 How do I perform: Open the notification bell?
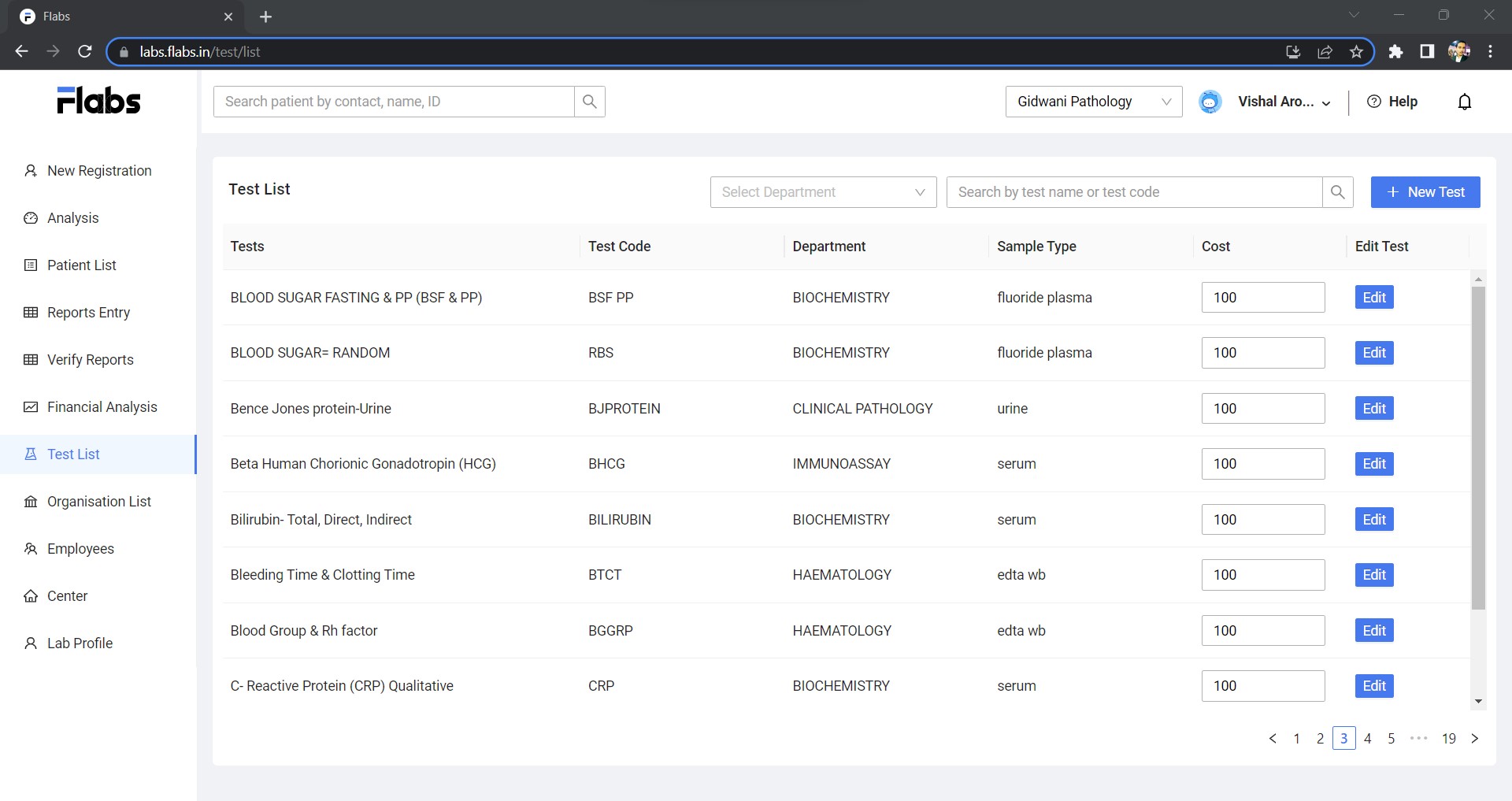[1465, 102]
